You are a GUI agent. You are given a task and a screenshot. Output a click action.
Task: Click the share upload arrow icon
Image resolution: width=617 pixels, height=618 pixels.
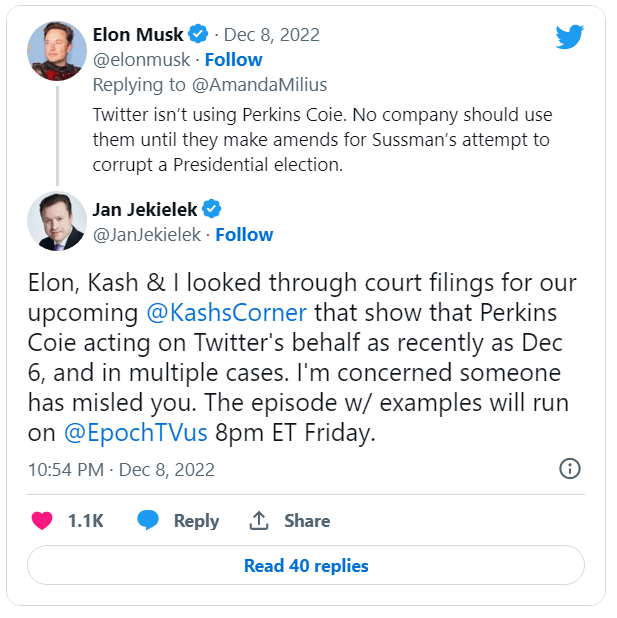pos(259,521)
